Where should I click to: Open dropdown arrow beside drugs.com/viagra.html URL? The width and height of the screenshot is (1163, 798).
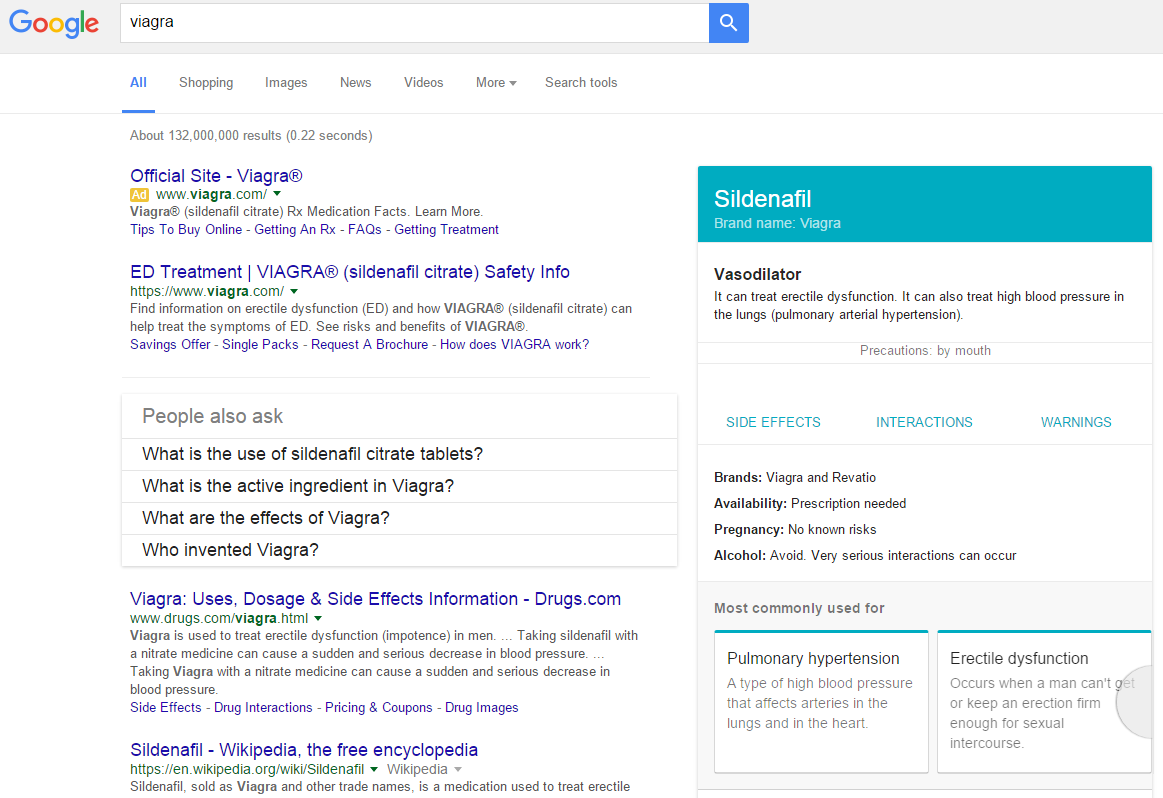(319, 618)
